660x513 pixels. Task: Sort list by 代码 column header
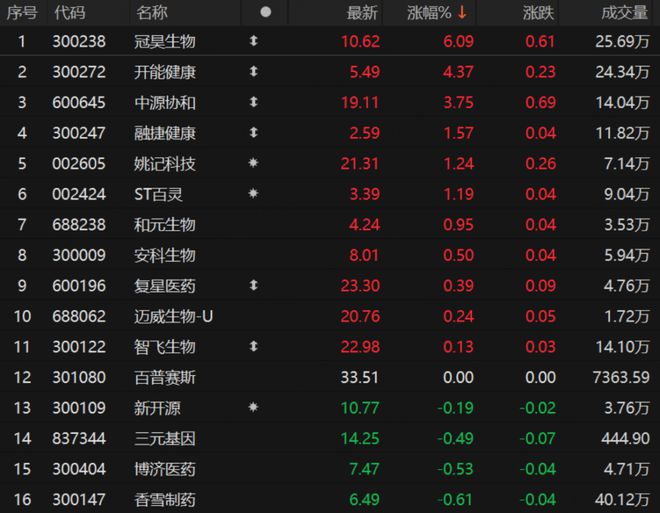[x=70, y=13]
